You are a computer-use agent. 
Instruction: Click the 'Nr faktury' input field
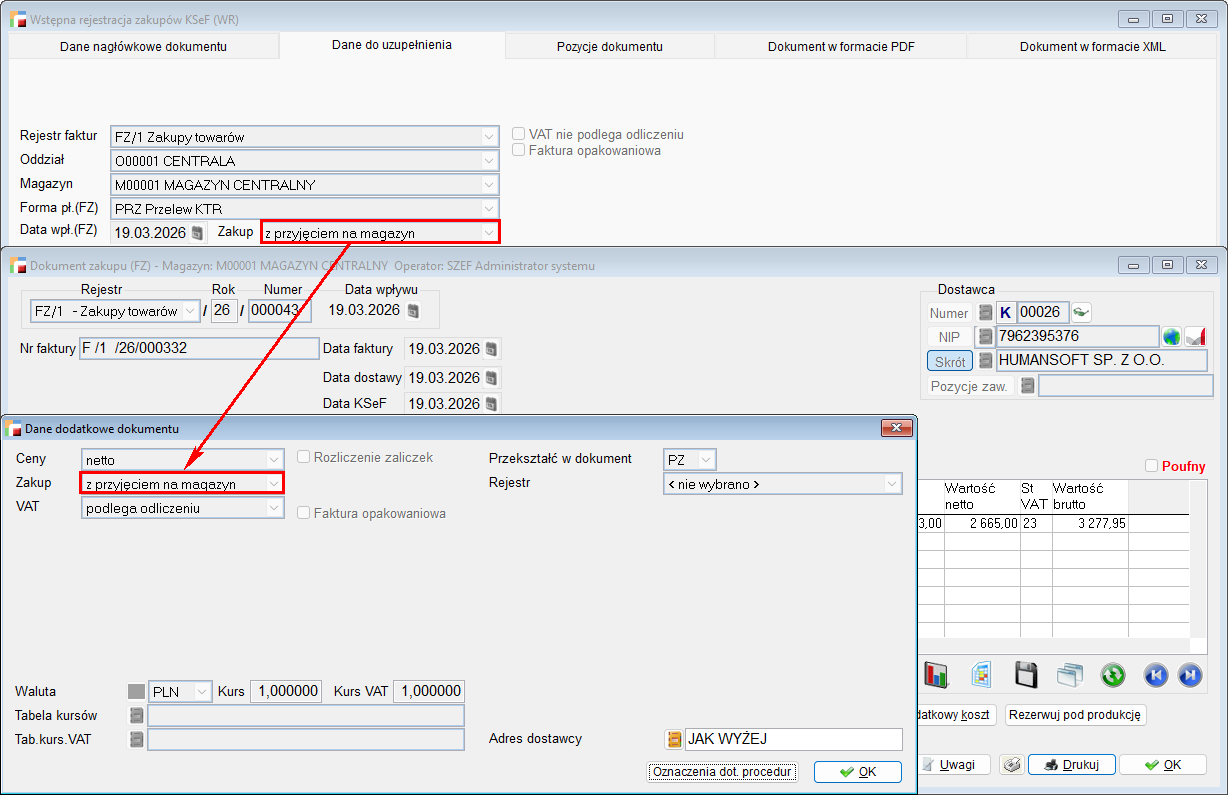199,349
